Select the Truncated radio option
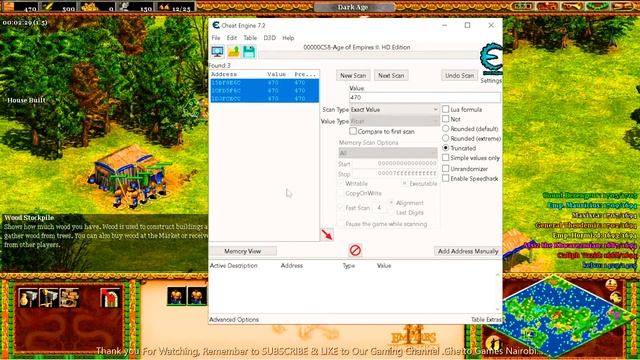The height and width of the screenshot is (360, 640). tap(446, 148)
